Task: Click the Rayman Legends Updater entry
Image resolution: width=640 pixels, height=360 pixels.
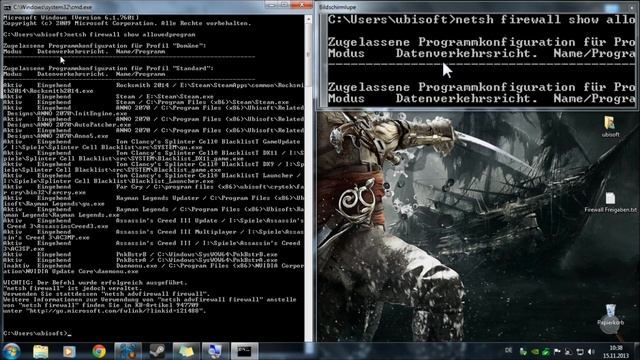Action: [x=153, y=200]
